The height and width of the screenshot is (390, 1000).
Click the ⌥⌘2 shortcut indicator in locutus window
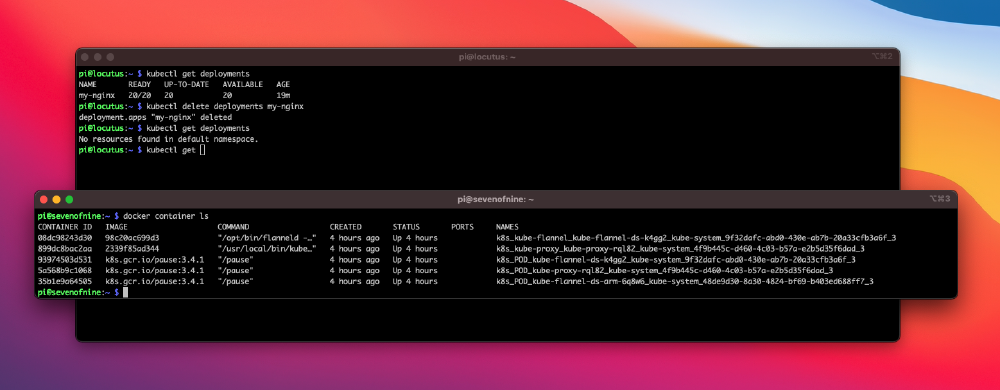point(882,57)
